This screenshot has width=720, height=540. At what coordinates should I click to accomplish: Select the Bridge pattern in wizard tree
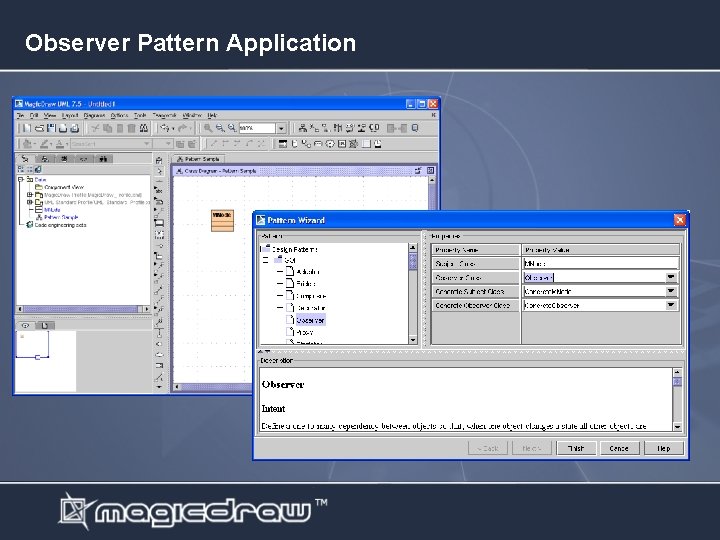pos(306,284)
